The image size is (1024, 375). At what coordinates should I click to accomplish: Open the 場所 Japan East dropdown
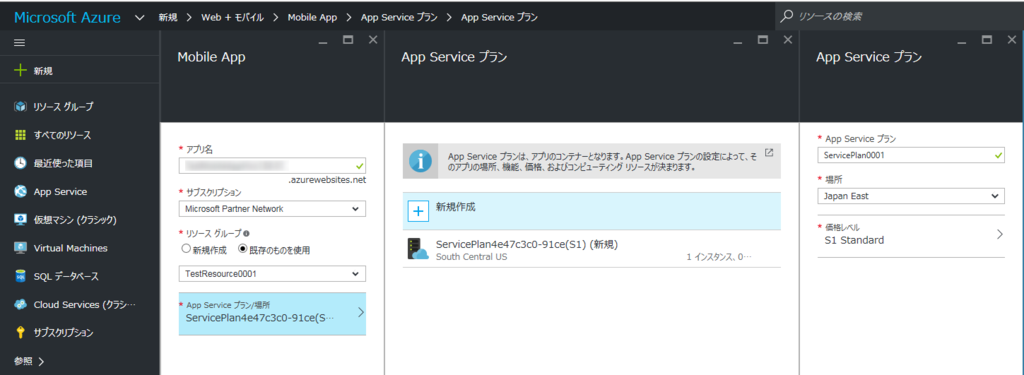click(x=911, y=195)
